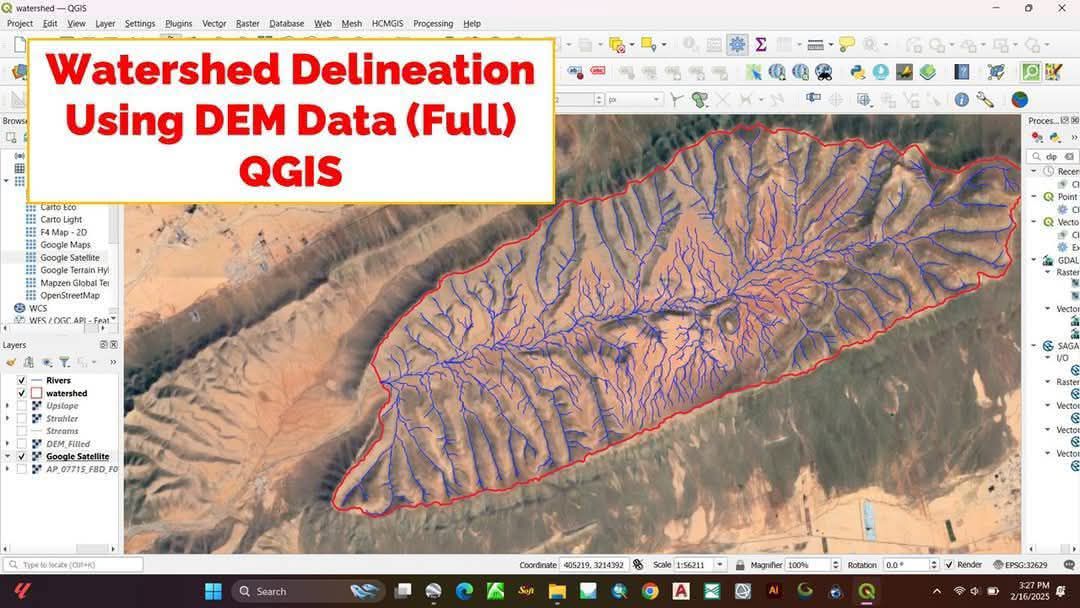Open the QuickMapServices binoculars search icon
1080x608 pixels.
pyautogui.click(x=823, y=72)
